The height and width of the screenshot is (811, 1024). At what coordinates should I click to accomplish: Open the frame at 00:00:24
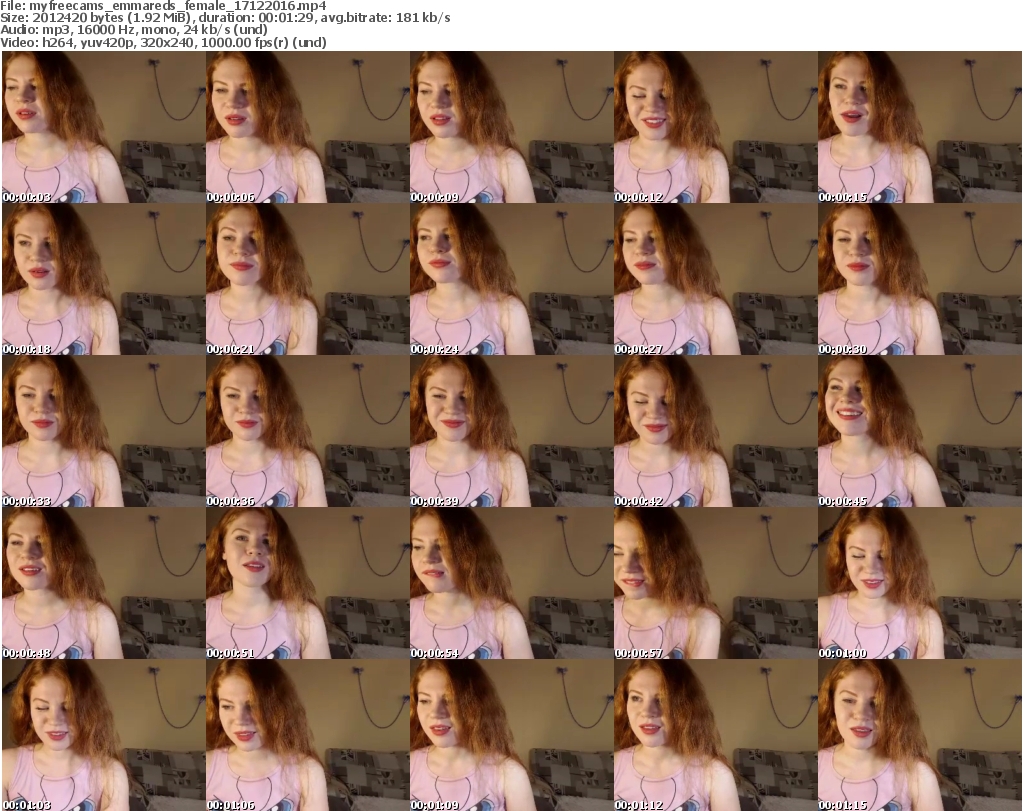click(511, 279)
